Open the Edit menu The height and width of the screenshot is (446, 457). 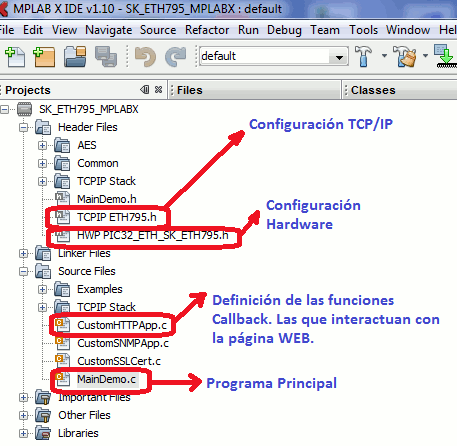tap(33, 30)
